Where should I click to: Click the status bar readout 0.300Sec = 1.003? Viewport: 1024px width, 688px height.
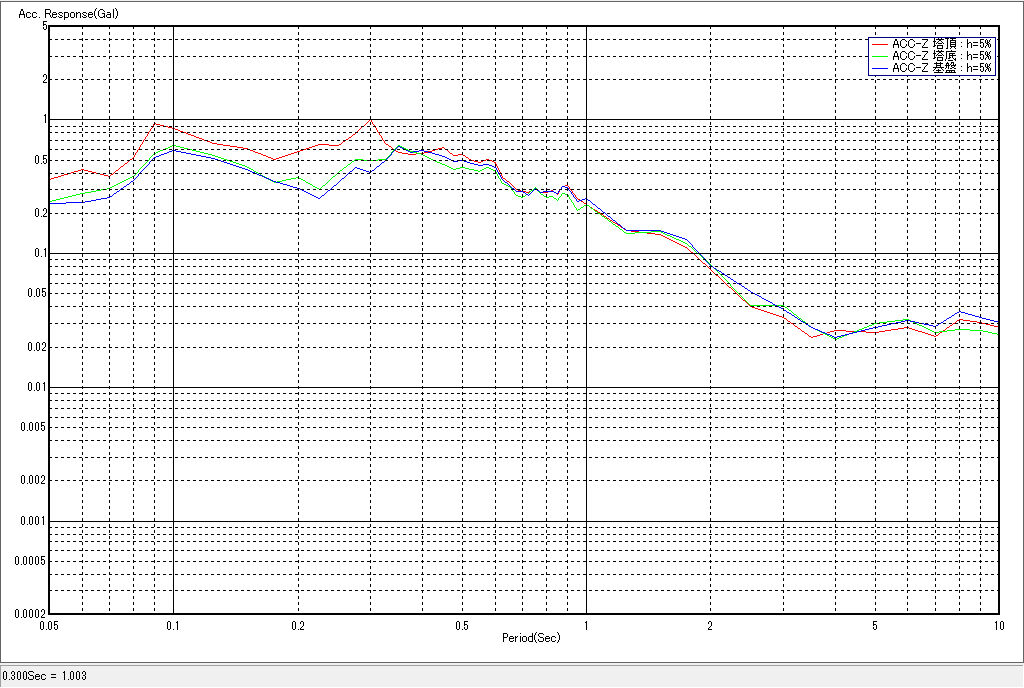(45, 676)
